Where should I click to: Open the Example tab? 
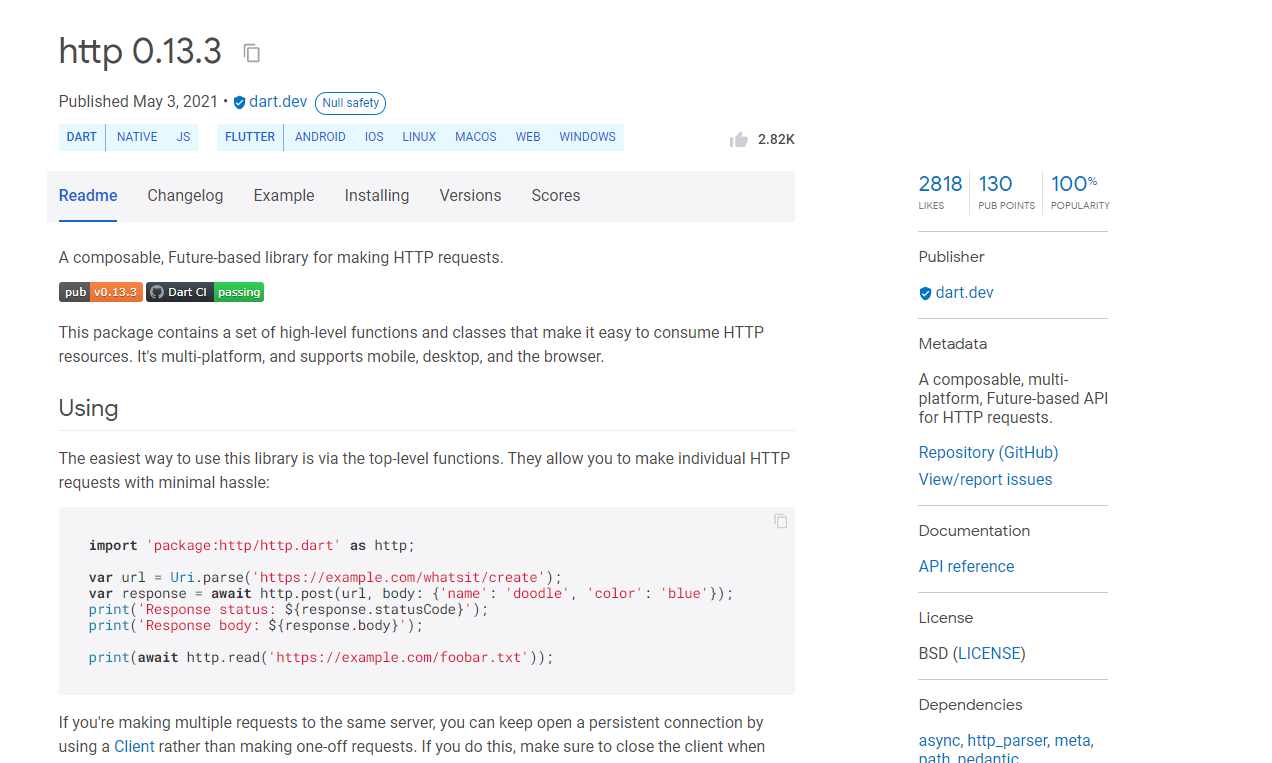pos(284,196)
